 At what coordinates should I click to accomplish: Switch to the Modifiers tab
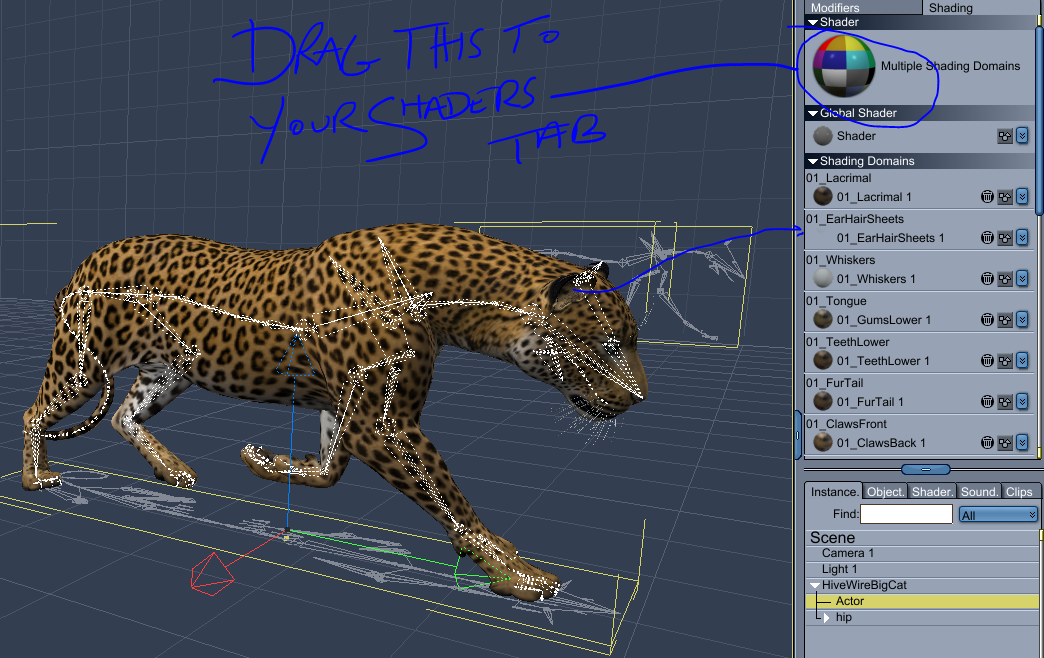(835, 7)
